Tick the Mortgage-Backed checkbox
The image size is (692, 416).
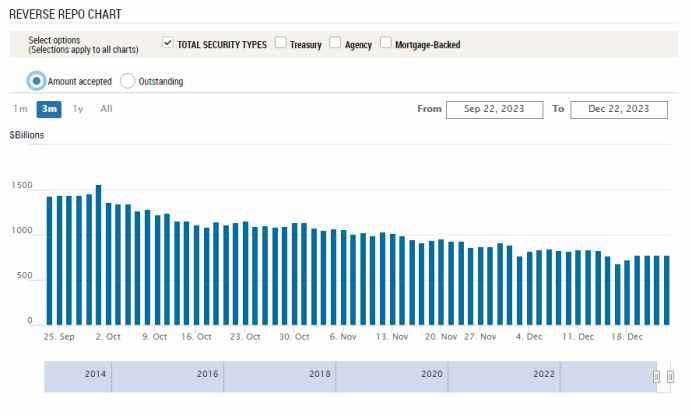point(385,44)
